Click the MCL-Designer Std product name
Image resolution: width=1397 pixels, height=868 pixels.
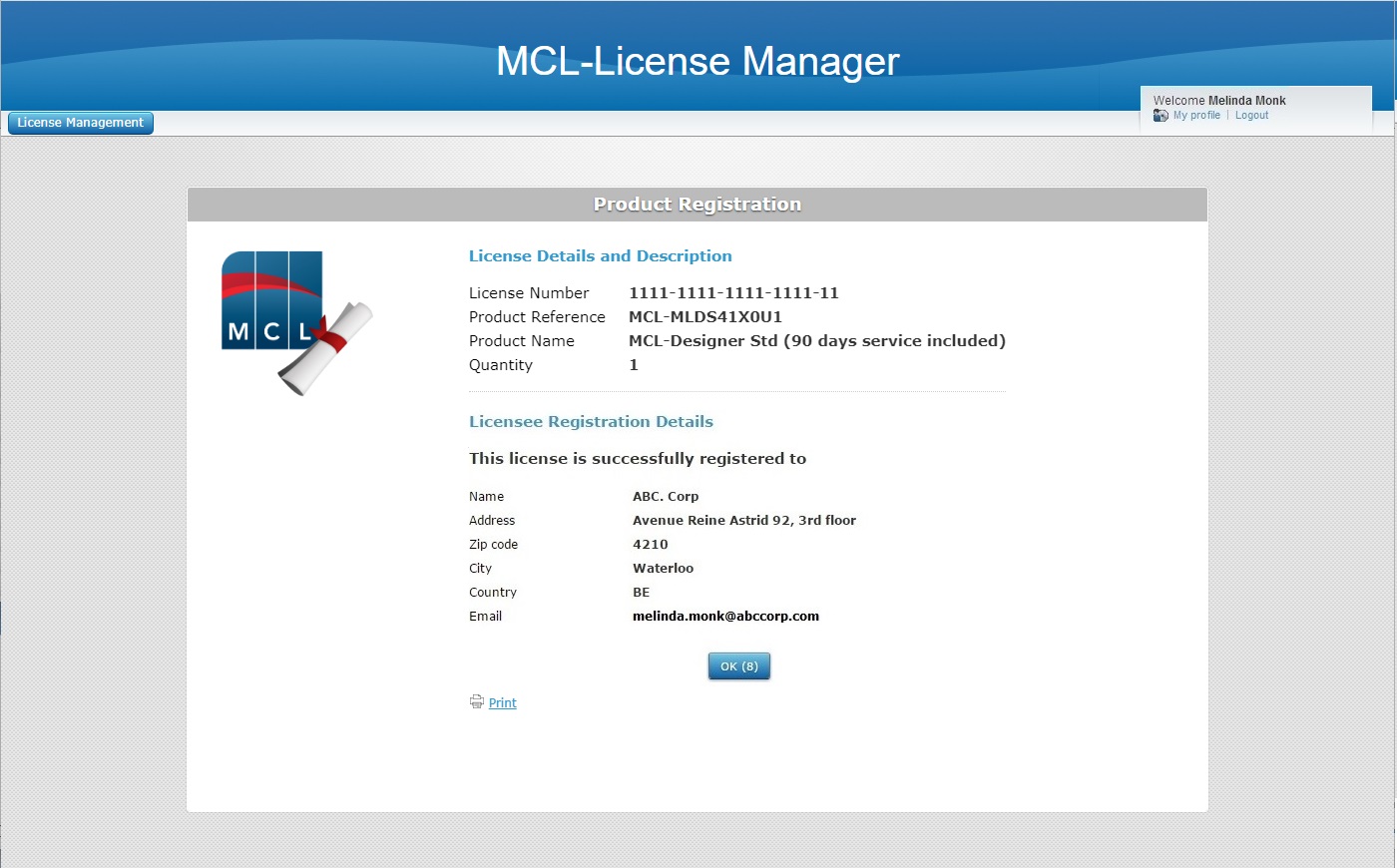(817, 341)
